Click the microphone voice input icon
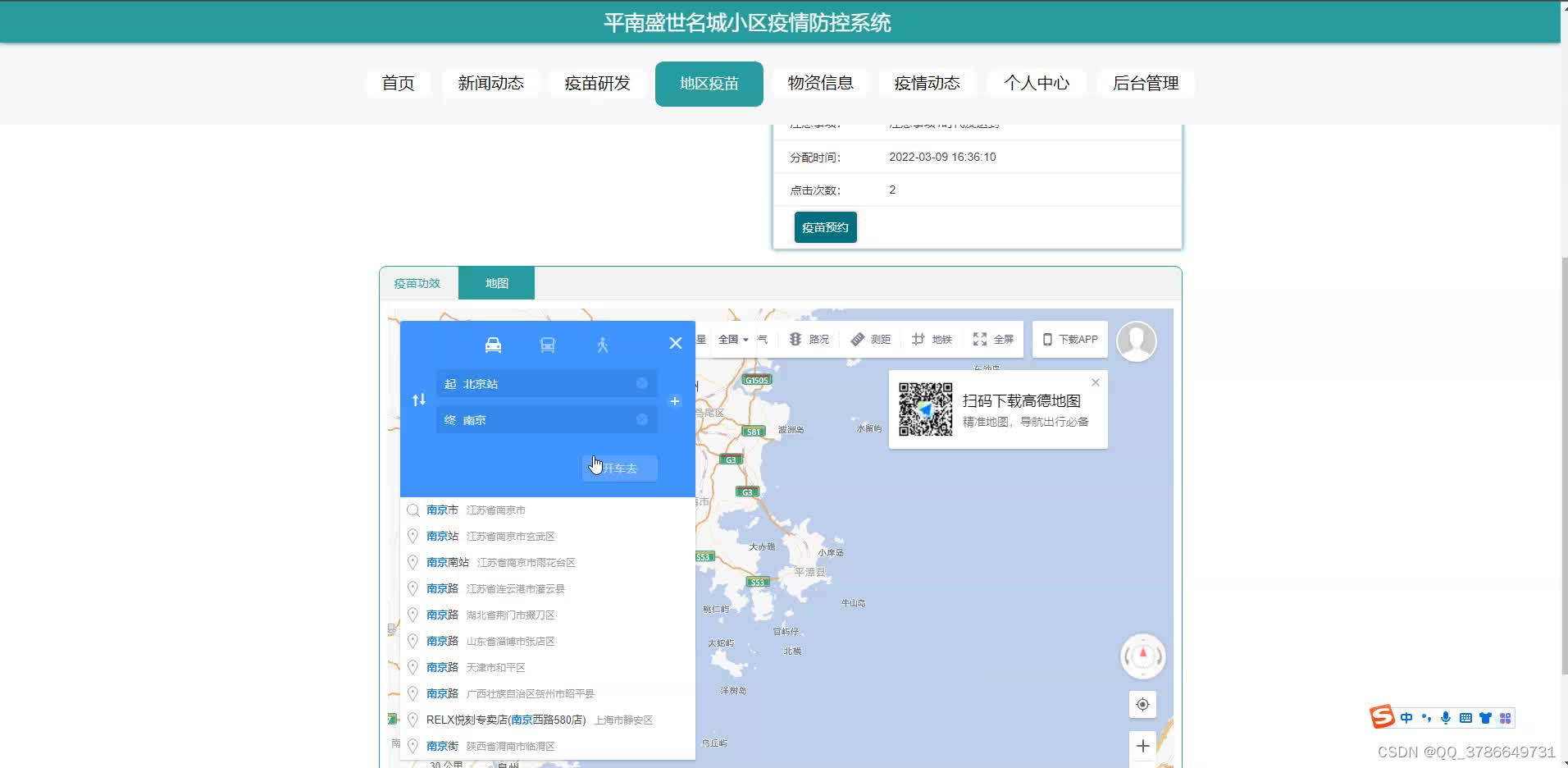Screen dimensions: 1568x768 (1446, 718)
